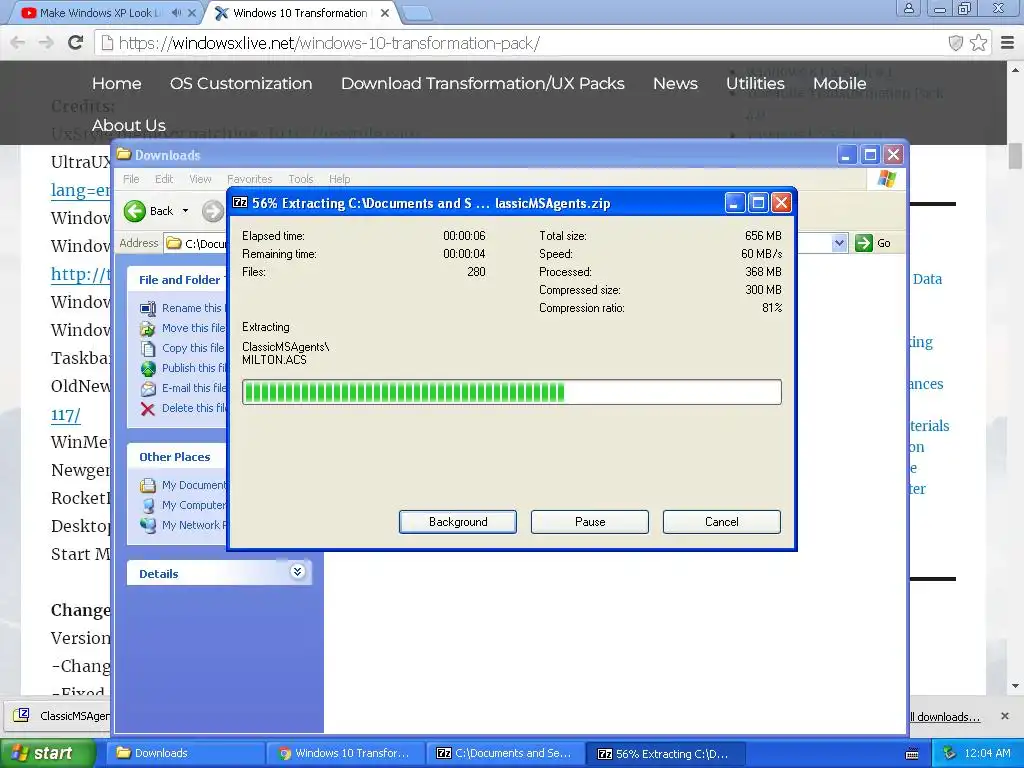Click the Start button
The image size is (1024, 768).
tap(46, 753)
